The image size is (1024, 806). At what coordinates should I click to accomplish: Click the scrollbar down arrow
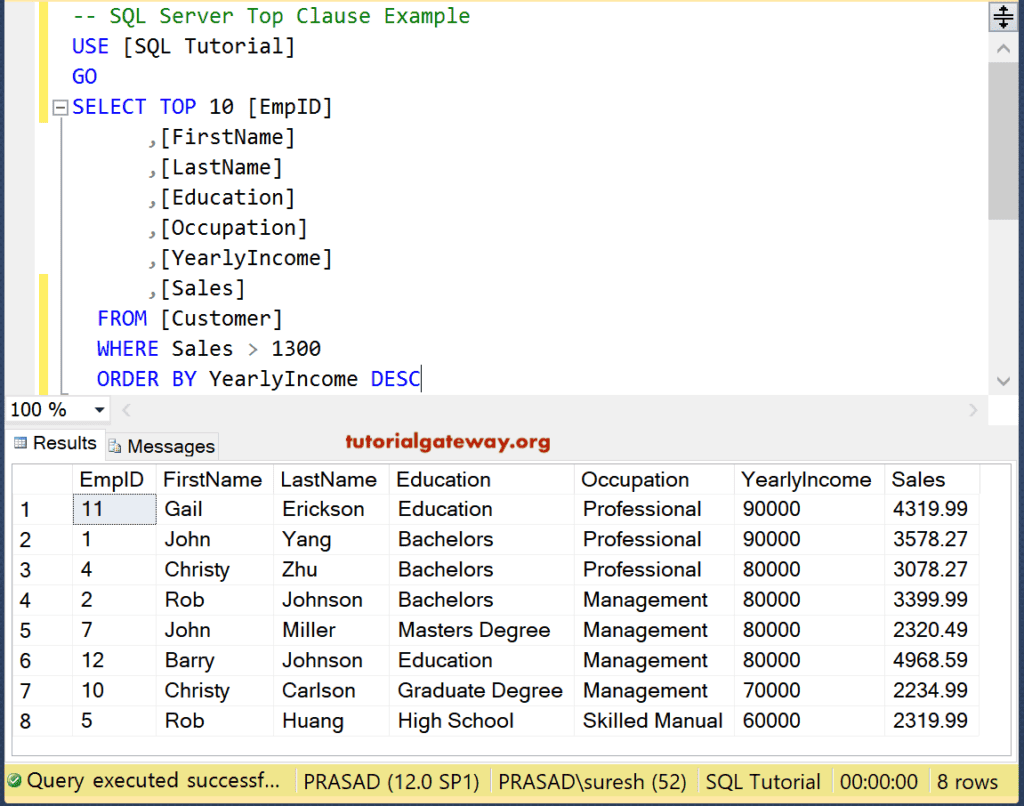(x=1003, y=380)
